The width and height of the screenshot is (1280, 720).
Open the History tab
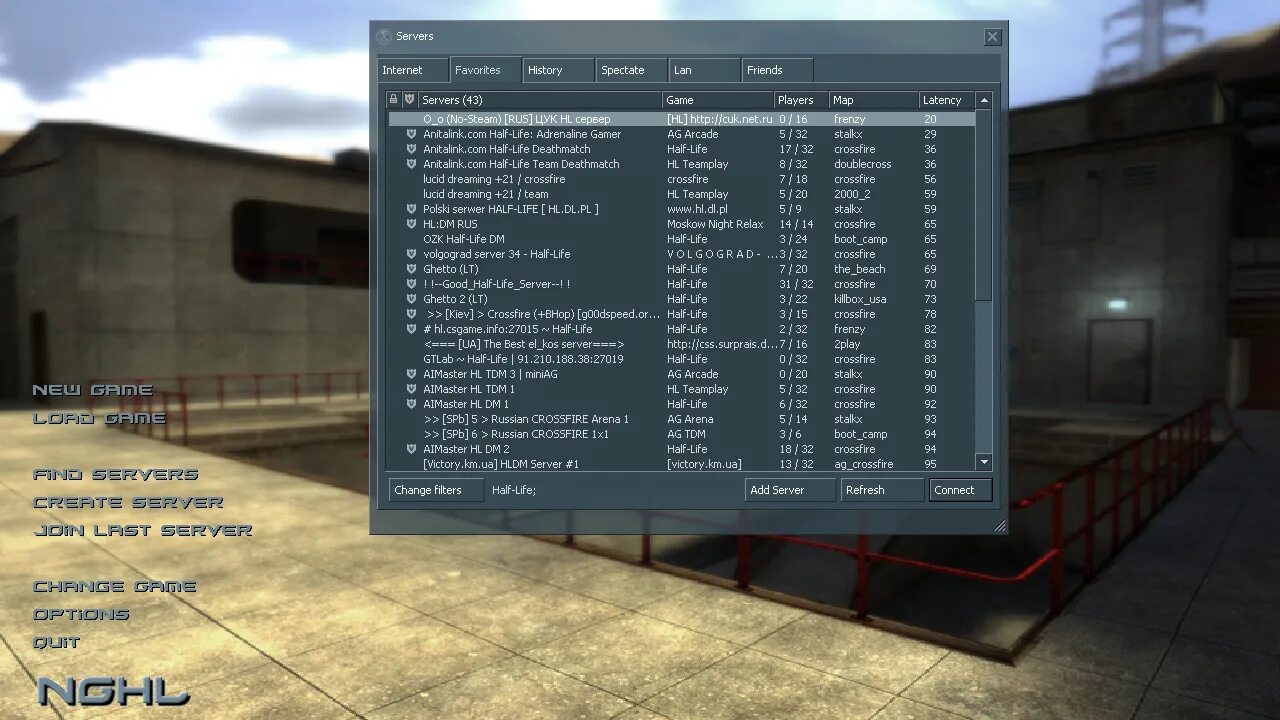[x=559, y=70]
